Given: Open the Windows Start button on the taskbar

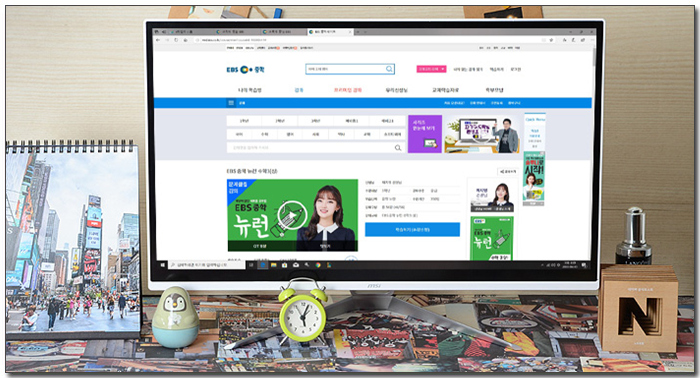Looking at the screenshot, I should (x=162, y=265).
